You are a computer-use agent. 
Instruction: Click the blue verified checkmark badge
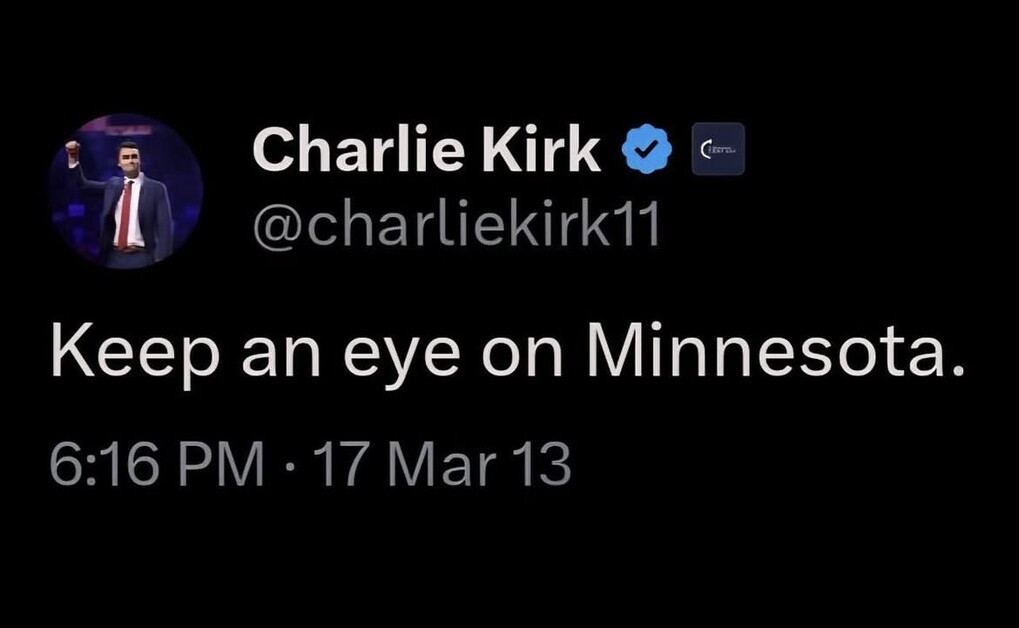647,149
